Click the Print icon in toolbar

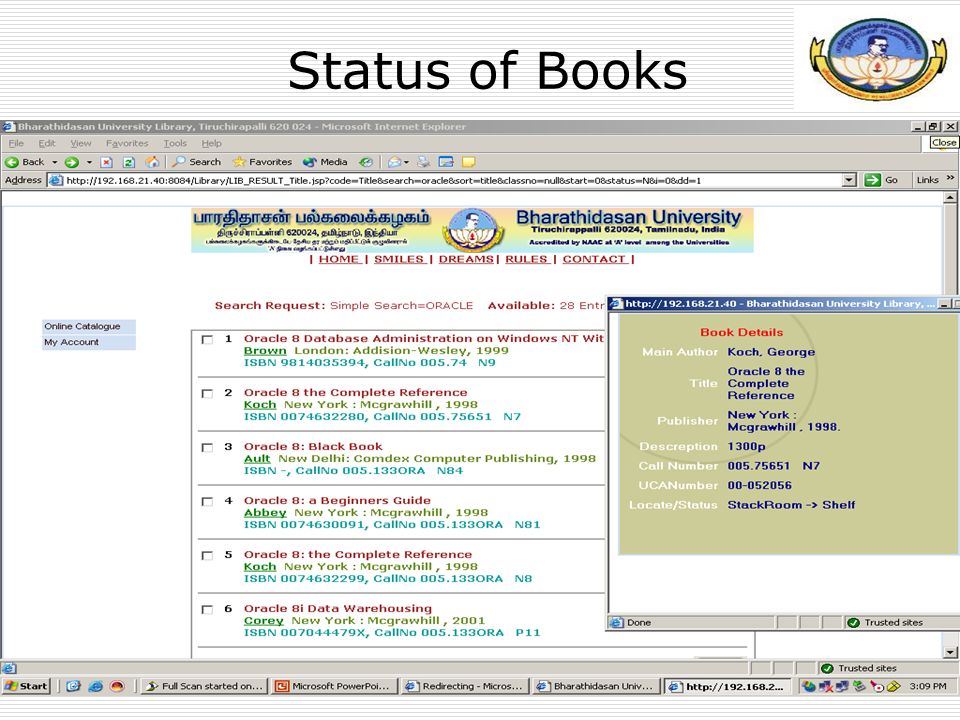pos(423,162)
